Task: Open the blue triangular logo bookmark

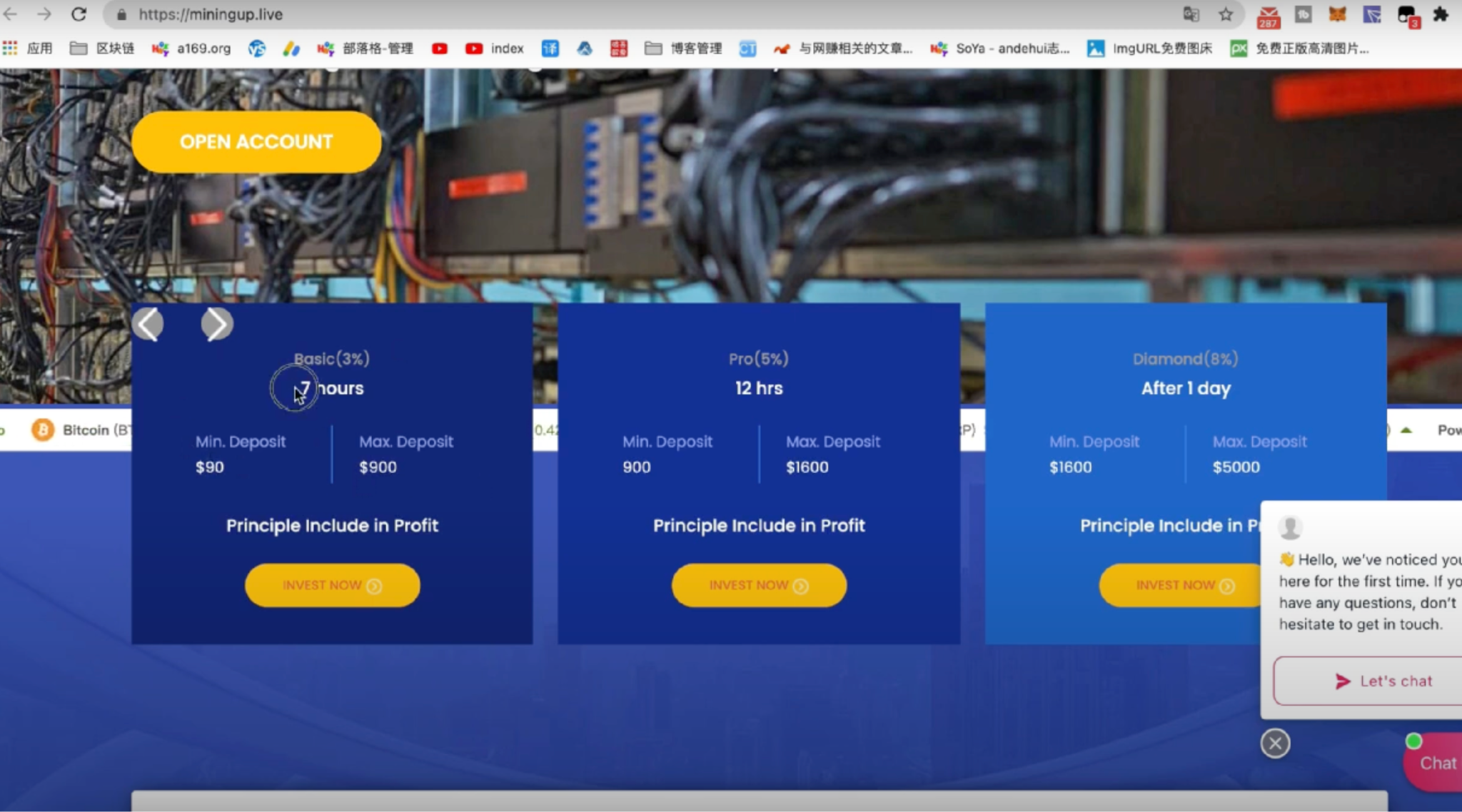Action: [585, 49]
